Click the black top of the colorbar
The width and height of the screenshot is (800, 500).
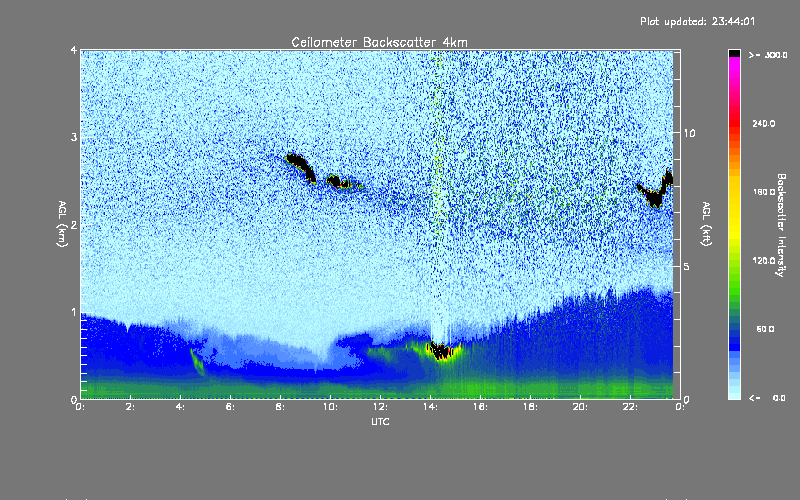[x=734, y=53]
